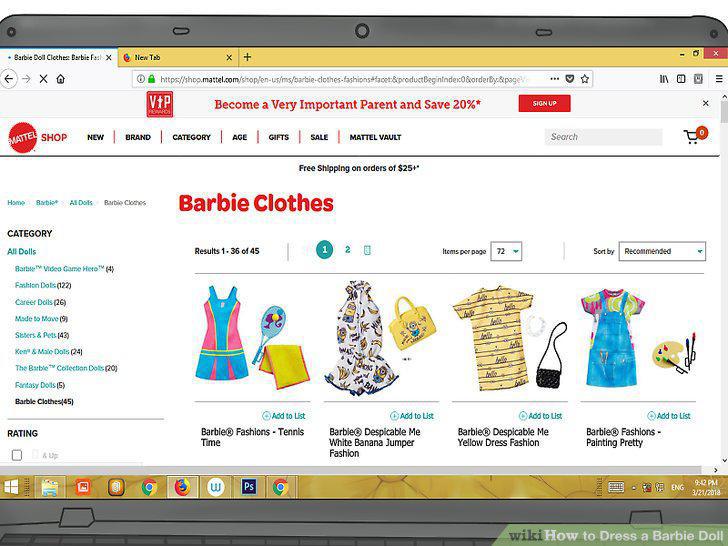Filter by Career Dolls (26)
Screen dimensions: 728x546
tap(40, 302)
